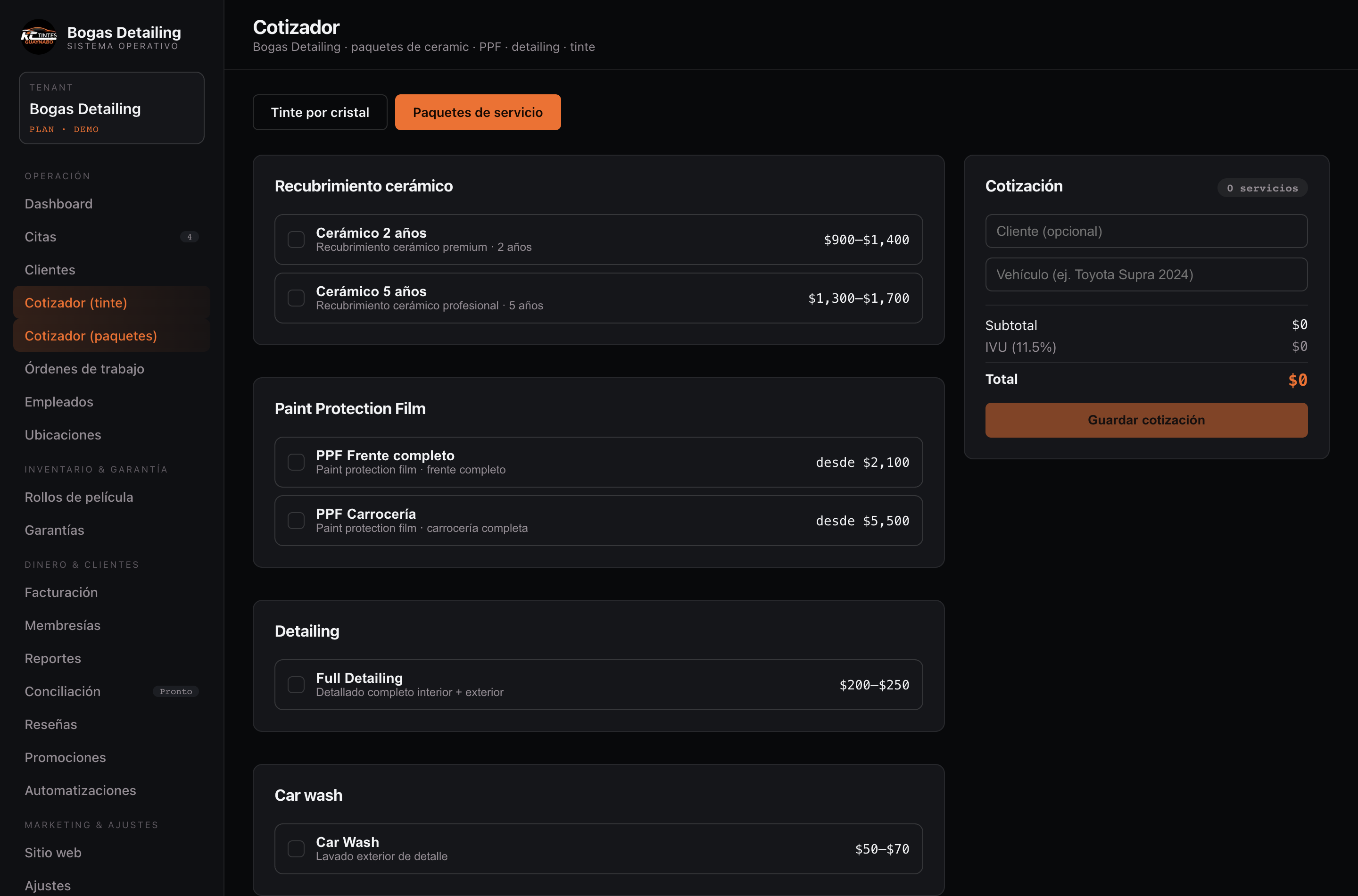Screen dimensions: 1358x896
Task: Click the $50–$70 price text
Action: (882, 849)
